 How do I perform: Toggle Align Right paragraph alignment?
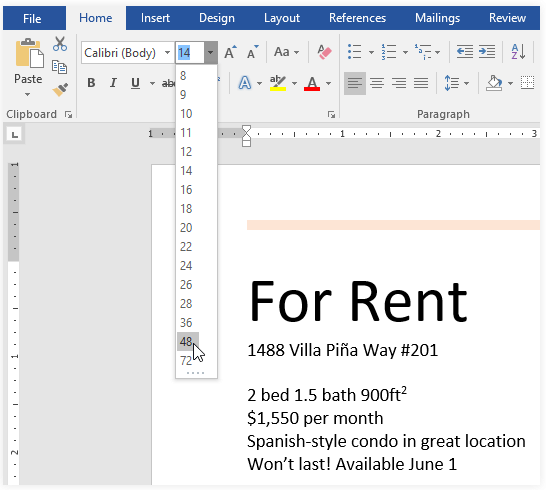(x=399, y=83)
